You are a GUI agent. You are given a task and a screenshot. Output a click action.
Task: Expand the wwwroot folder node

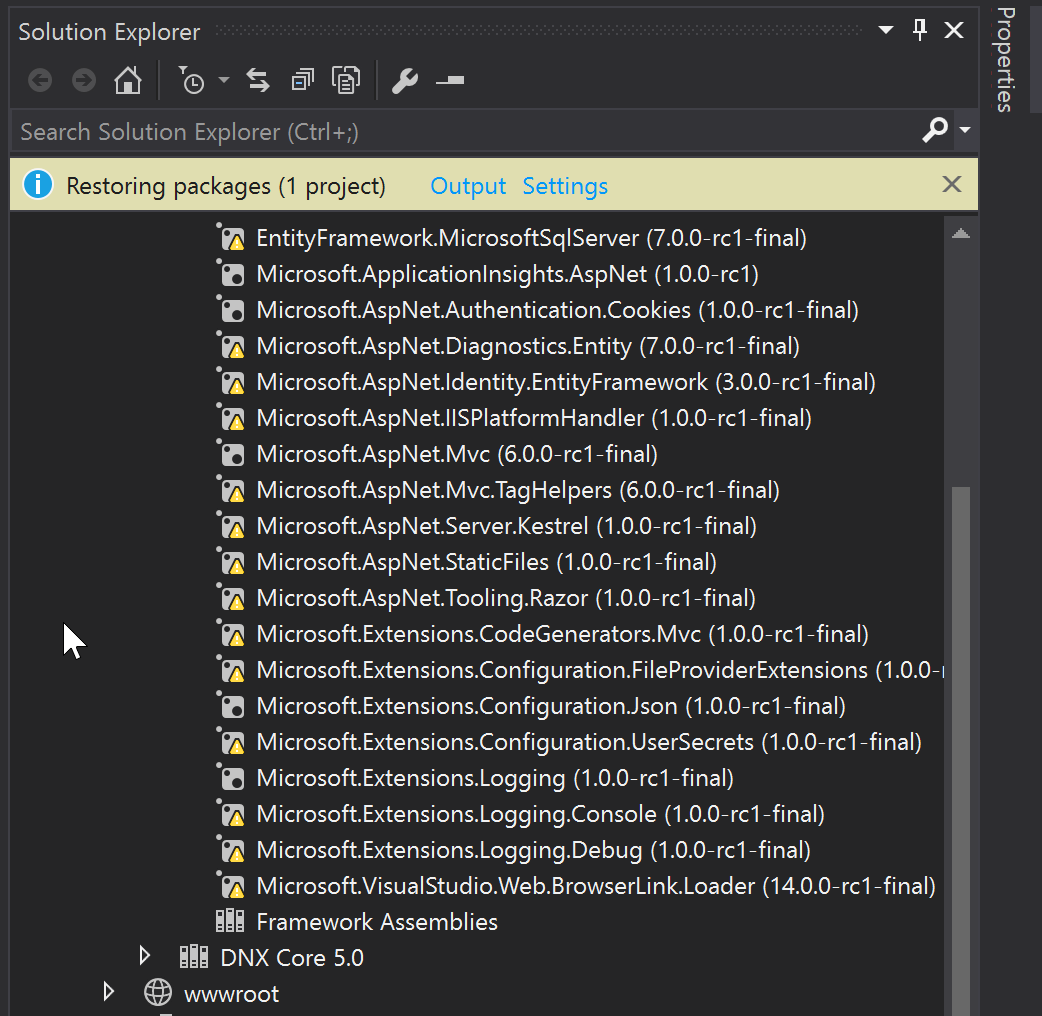pos(109,991)
